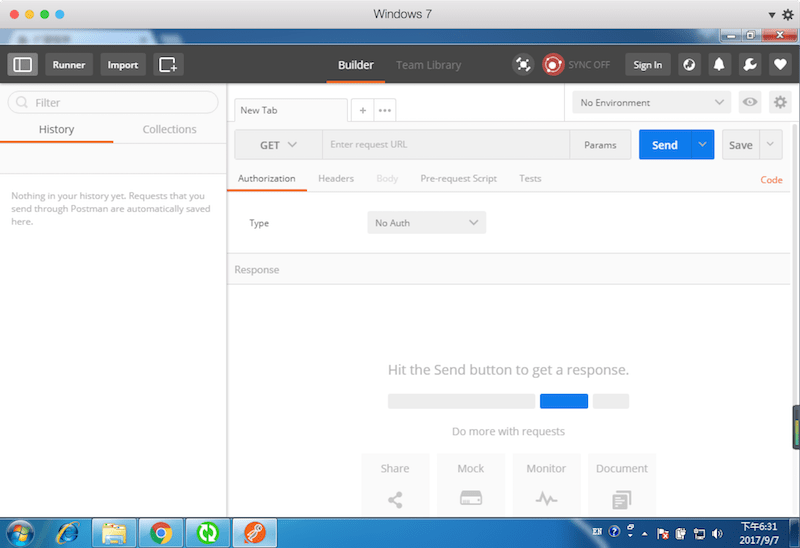Select the Collections sidebar tab

pyautogui.click(x=169, y=129)
